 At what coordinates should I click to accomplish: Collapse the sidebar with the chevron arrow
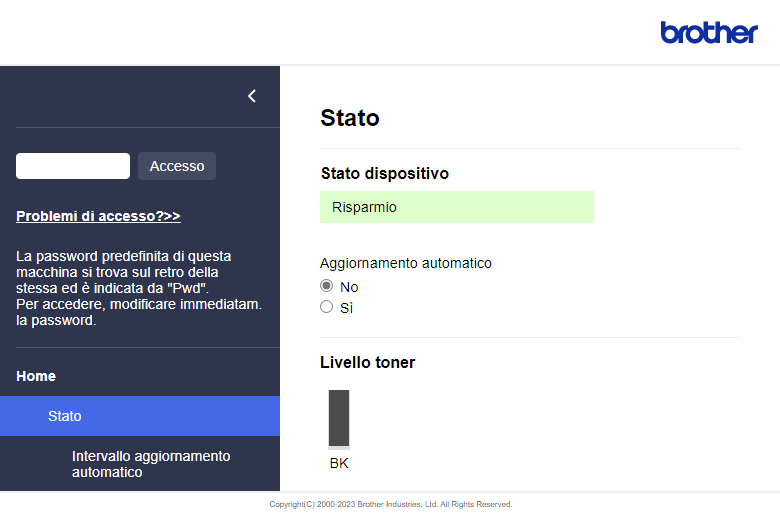pos(252,96)
